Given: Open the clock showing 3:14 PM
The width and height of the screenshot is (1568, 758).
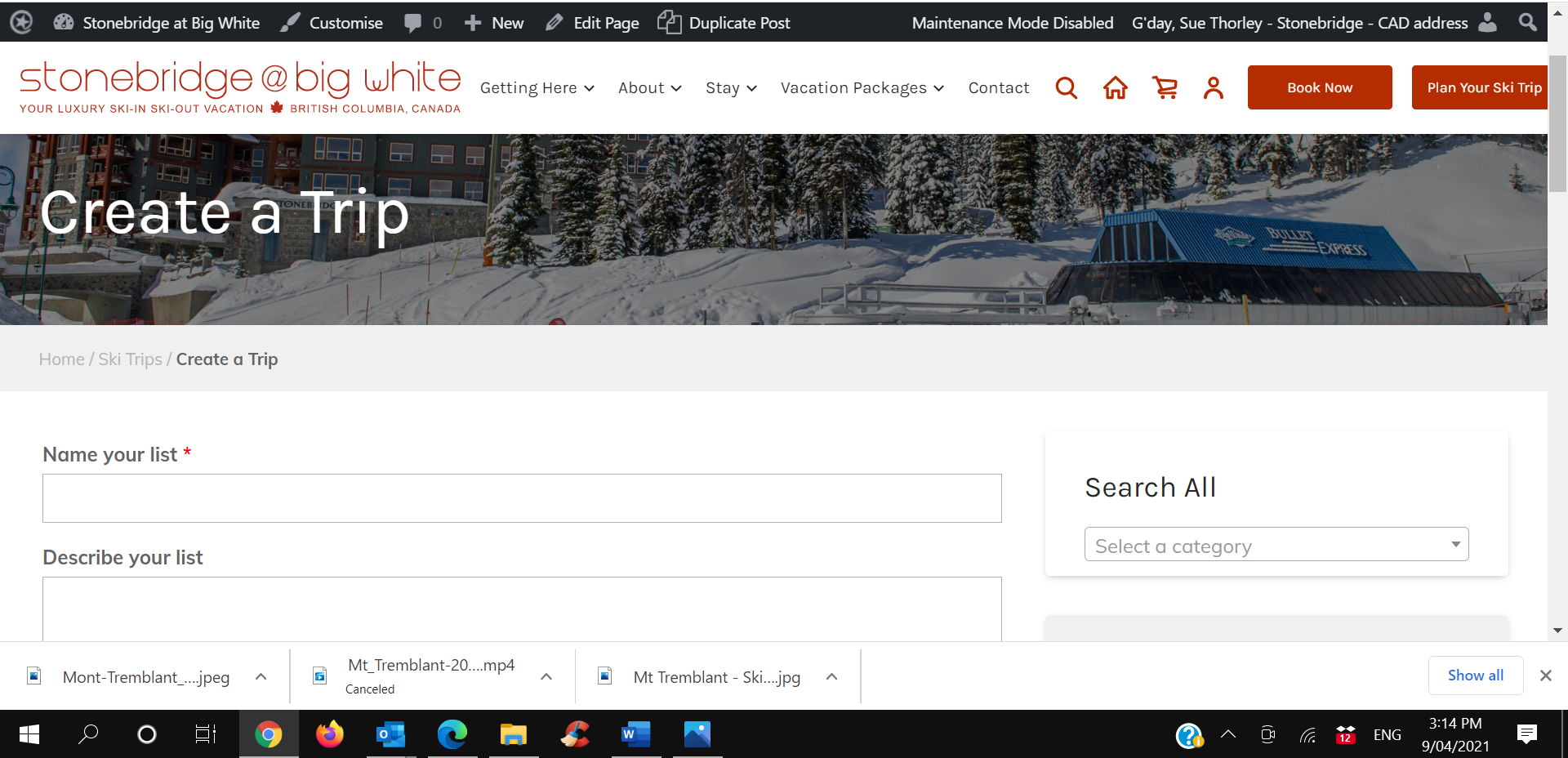Looking at the screenshot, I should (x=1455, y=734).
